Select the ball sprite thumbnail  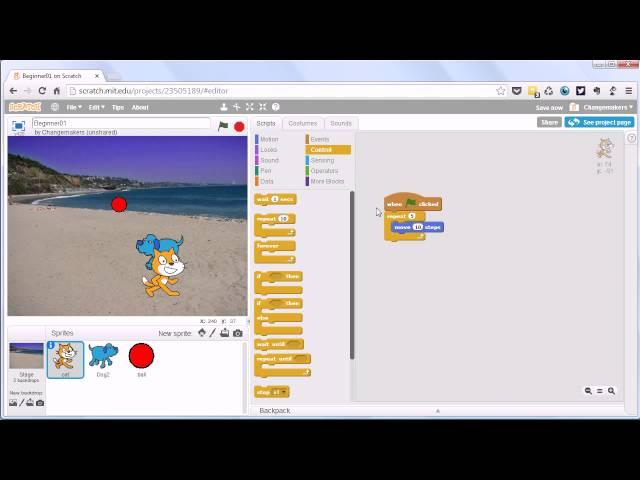[141, 360]
